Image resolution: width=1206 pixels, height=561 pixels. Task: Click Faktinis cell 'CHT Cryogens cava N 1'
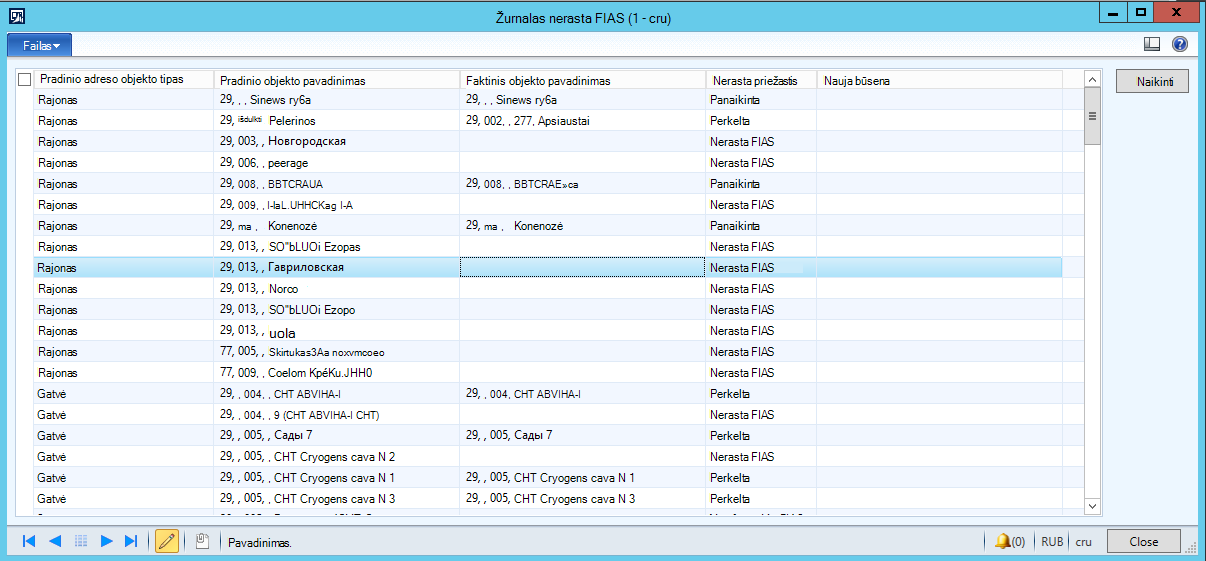click(x=583, y=477)
